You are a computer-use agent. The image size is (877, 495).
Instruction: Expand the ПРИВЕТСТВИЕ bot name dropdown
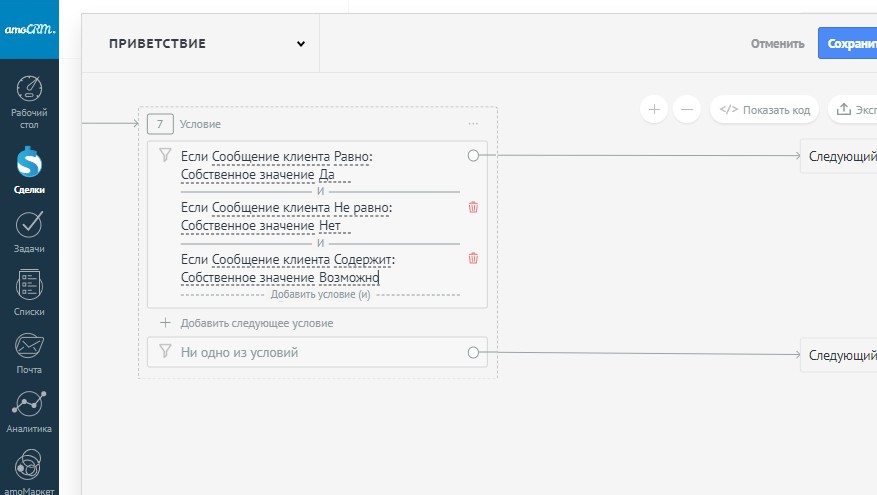(x=300, y=44)
